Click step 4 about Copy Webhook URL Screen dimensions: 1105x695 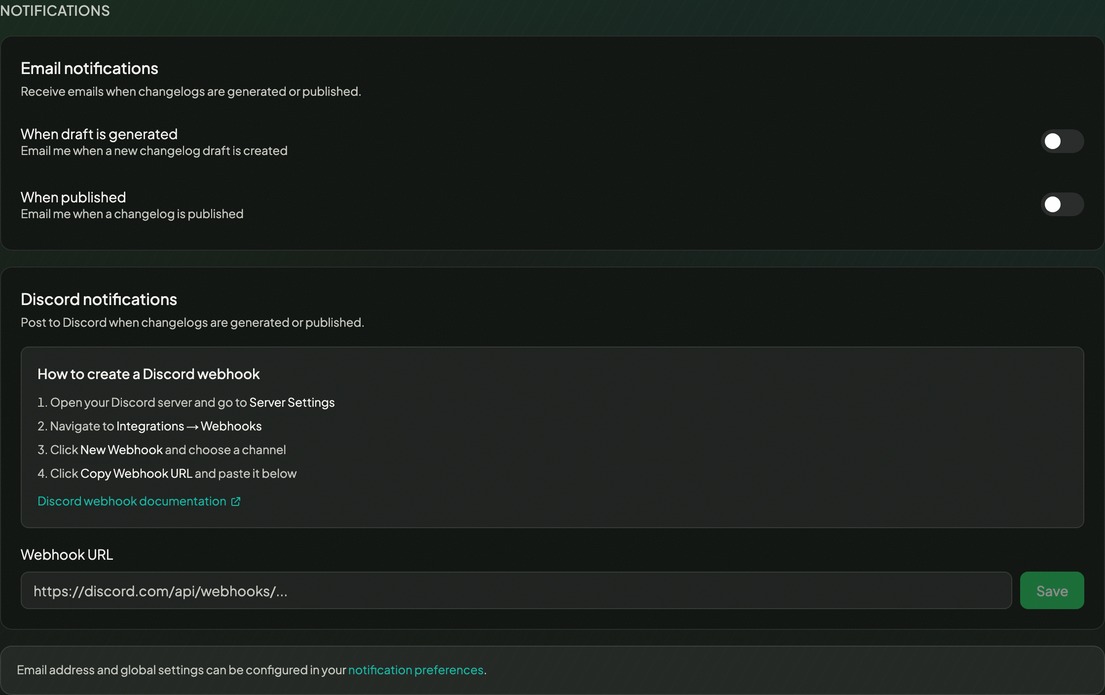(173, 473)
